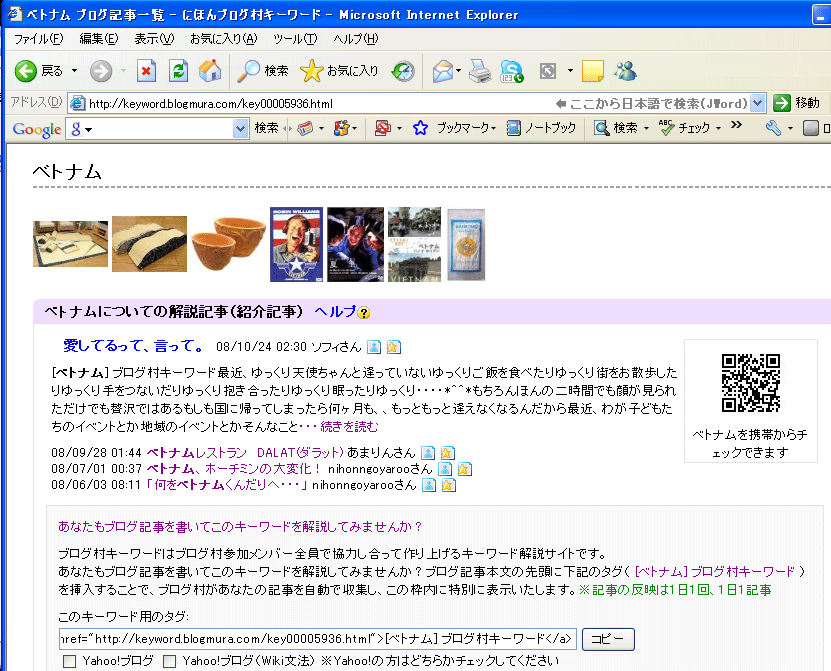Screen dimensions: 831x671
Task: Open 表示(V) menu
Action: (154, 39)
